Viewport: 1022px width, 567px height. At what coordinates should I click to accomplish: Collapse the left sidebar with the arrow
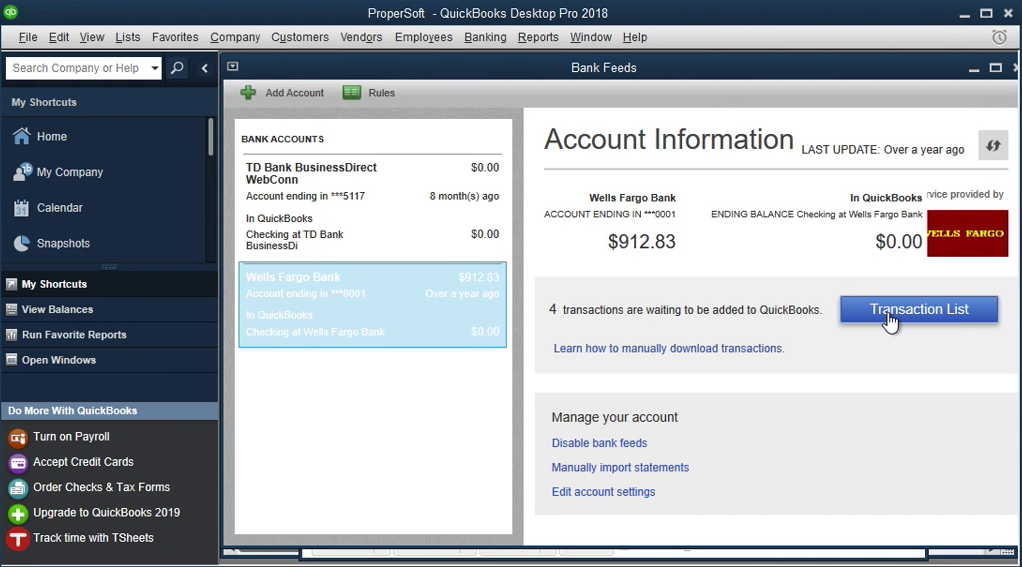tap(205, 68)
